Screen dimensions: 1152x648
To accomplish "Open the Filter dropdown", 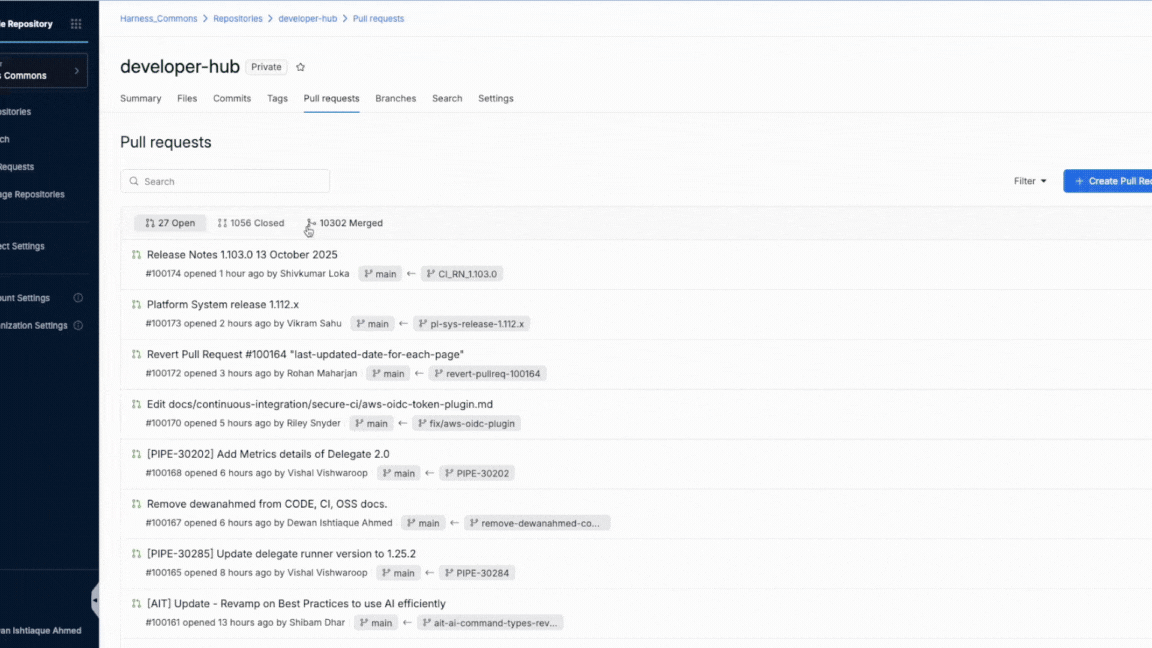I will pos(1030,181).
